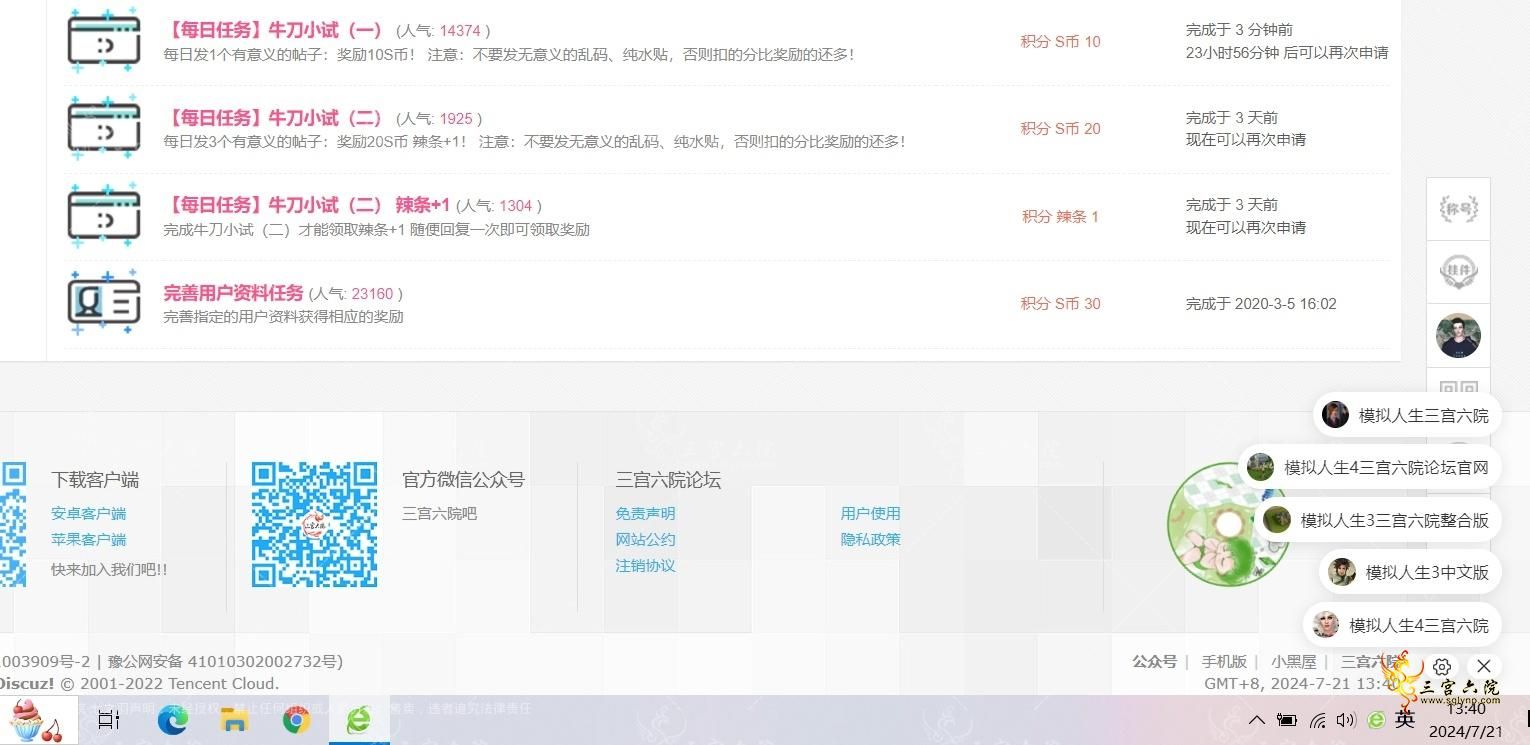Open Task View on the taskbar
The width and height of the screenshot is (1530, 745).
[109, 720]
